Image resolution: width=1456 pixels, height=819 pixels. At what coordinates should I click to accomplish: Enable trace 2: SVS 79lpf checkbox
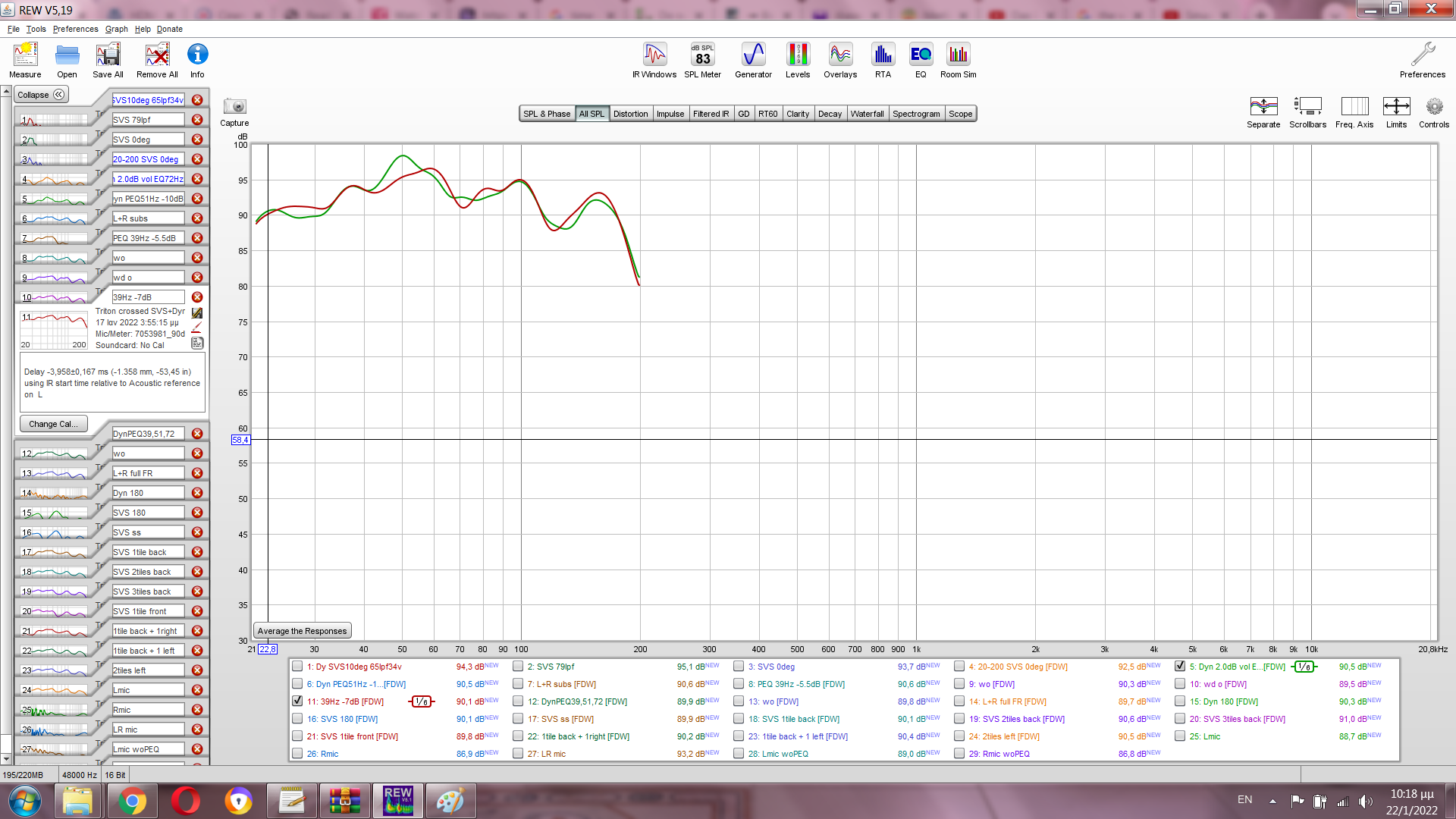click(518, 667)
